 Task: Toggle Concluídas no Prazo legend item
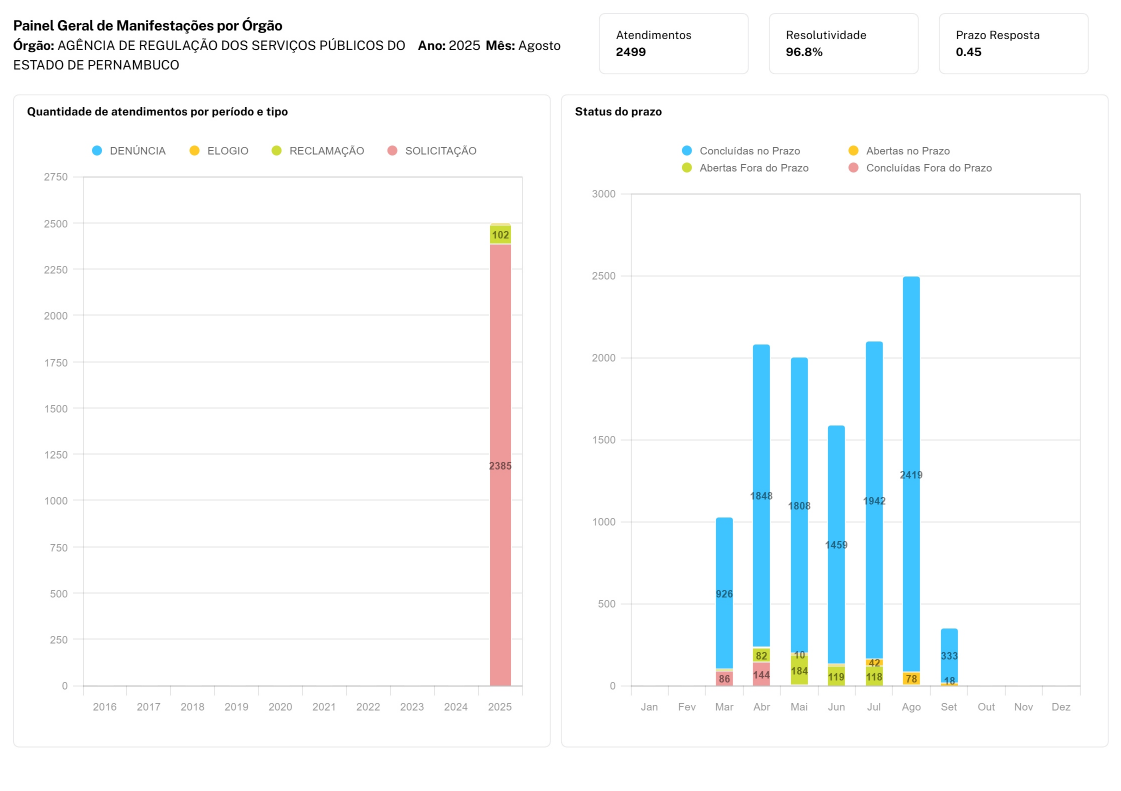740,150
